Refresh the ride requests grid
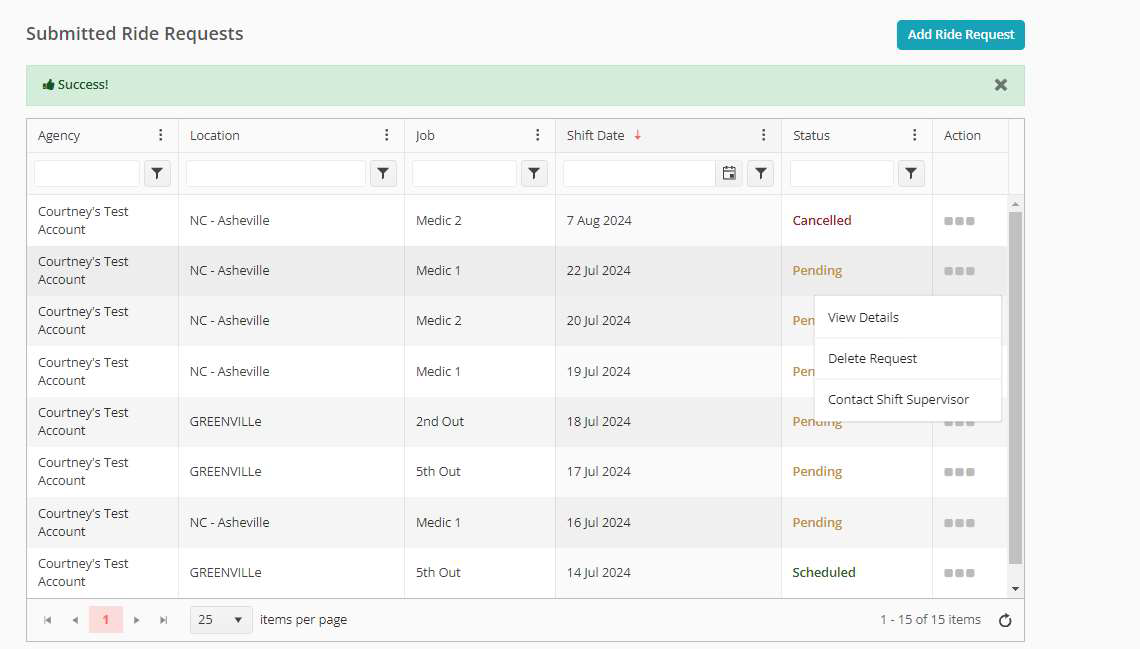This screenshot has height=649, width=1140. coord(1005,620)
